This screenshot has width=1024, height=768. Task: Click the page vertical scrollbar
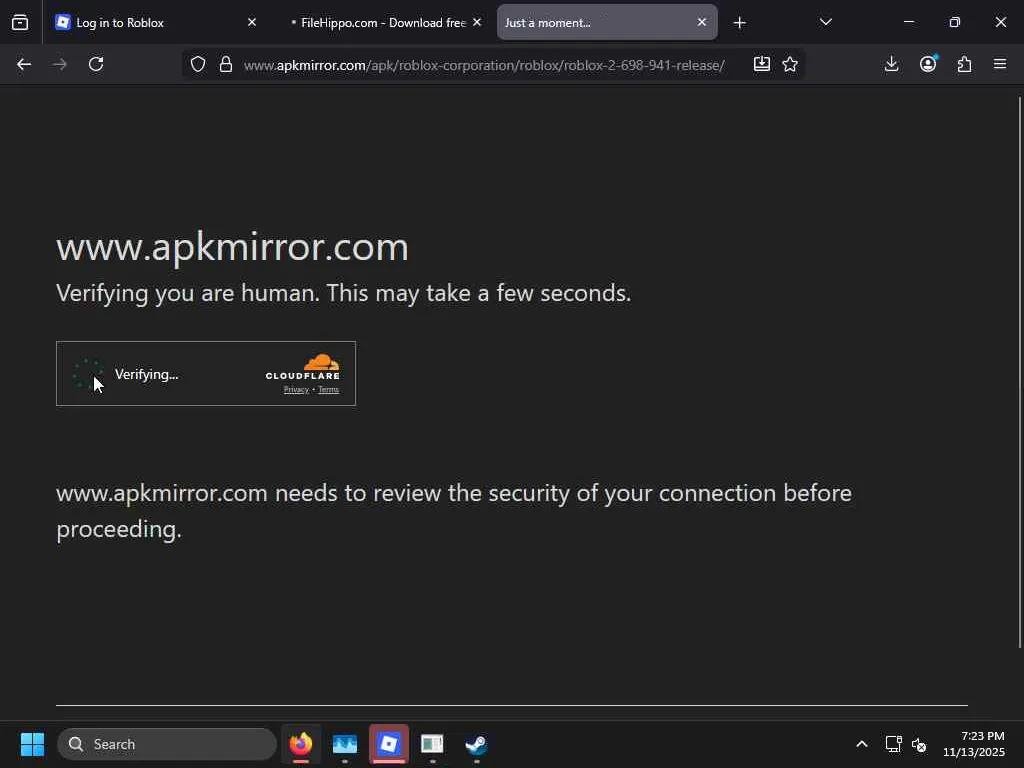pos(1019,372)
